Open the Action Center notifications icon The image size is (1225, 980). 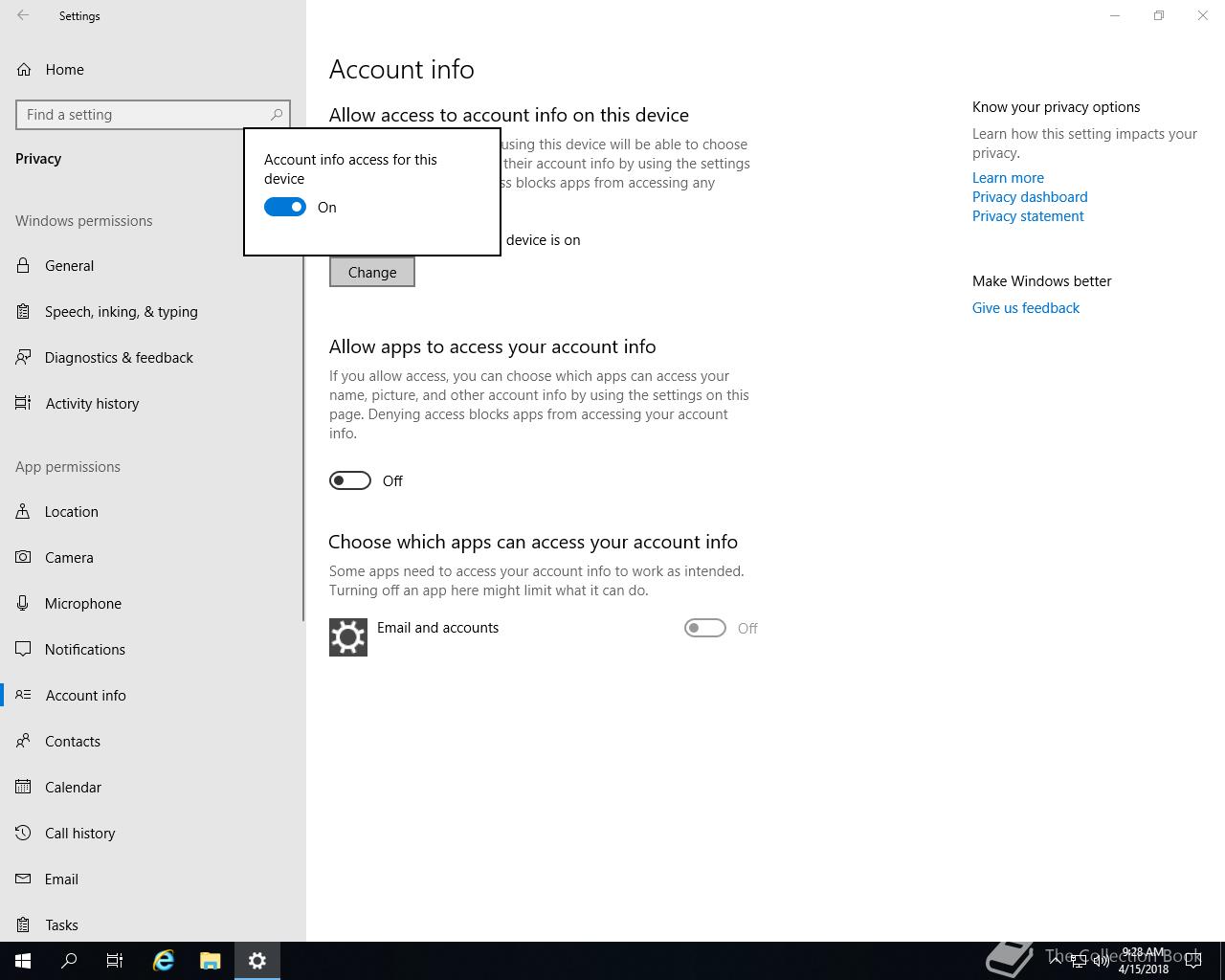tap(1193, 961)
